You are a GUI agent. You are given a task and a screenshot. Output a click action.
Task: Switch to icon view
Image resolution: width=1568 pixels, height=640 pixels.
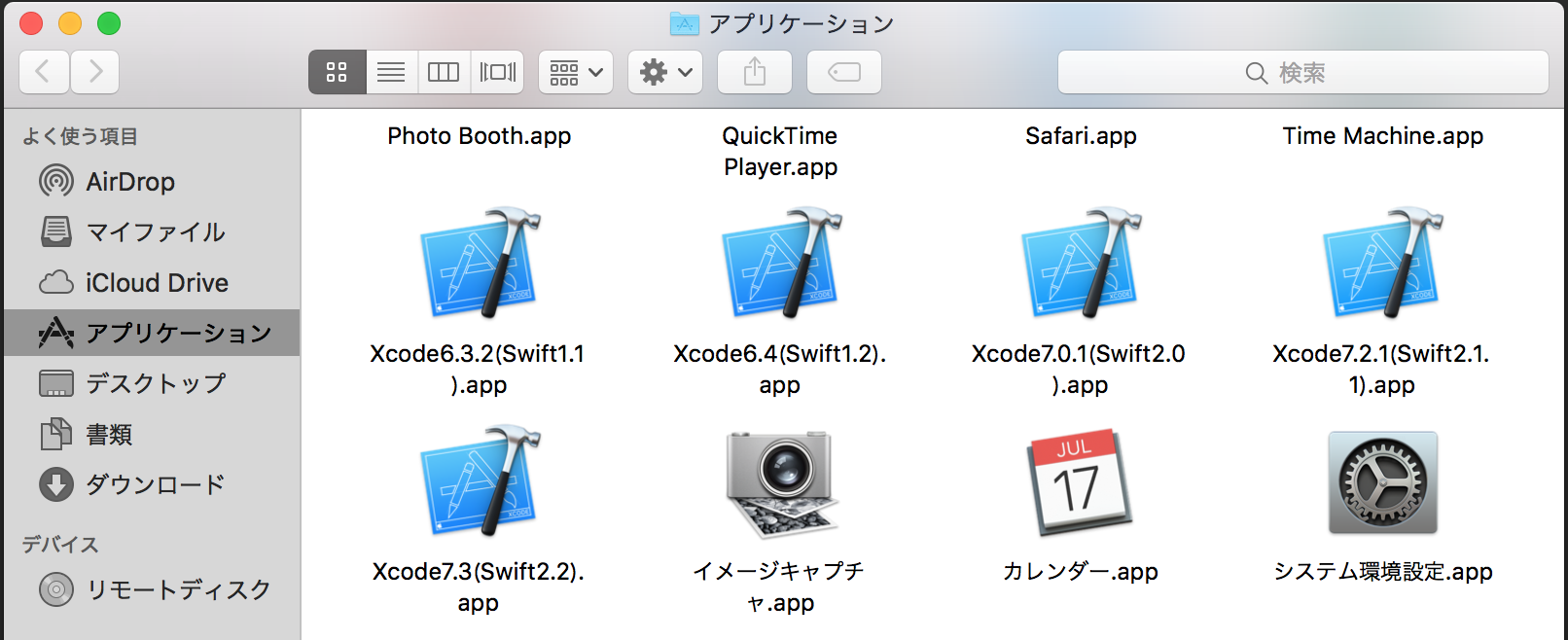click(337, 72)
